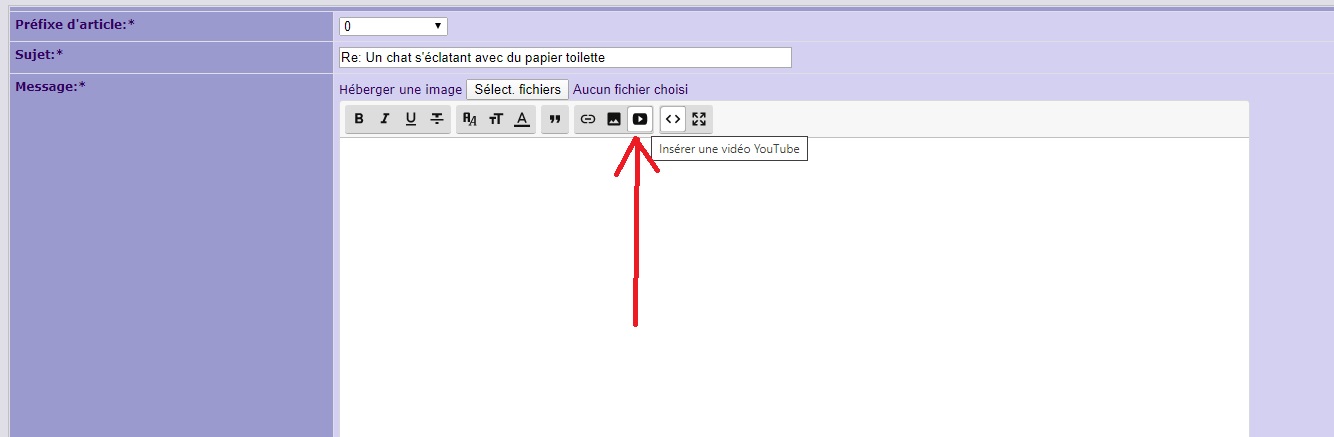Insert a quote block
This screenshot has width=1334, height=437.
click(x=555, y=119)
